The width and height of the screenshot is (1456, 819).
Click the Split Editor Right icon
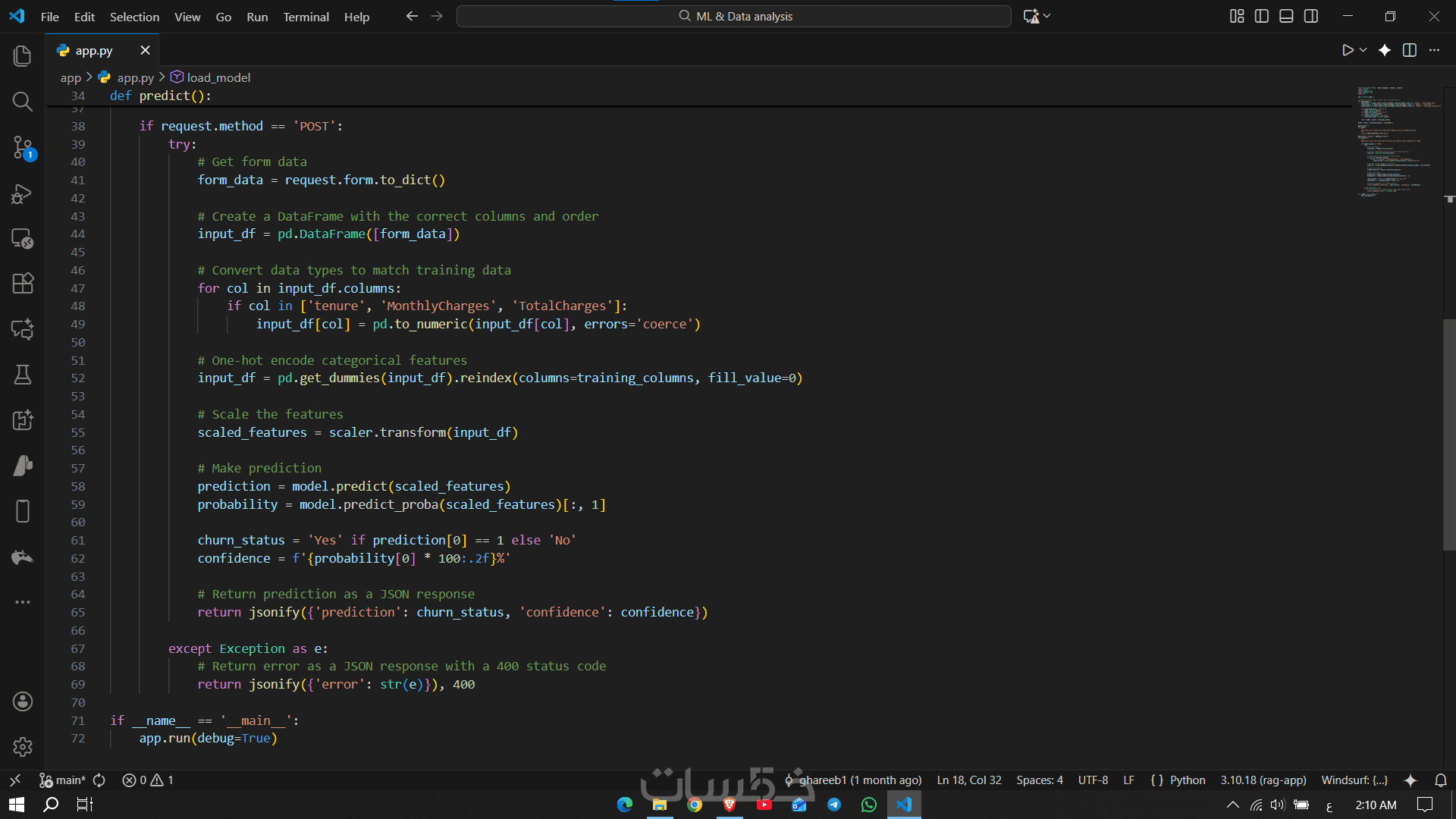click(x=1410, y=50)
